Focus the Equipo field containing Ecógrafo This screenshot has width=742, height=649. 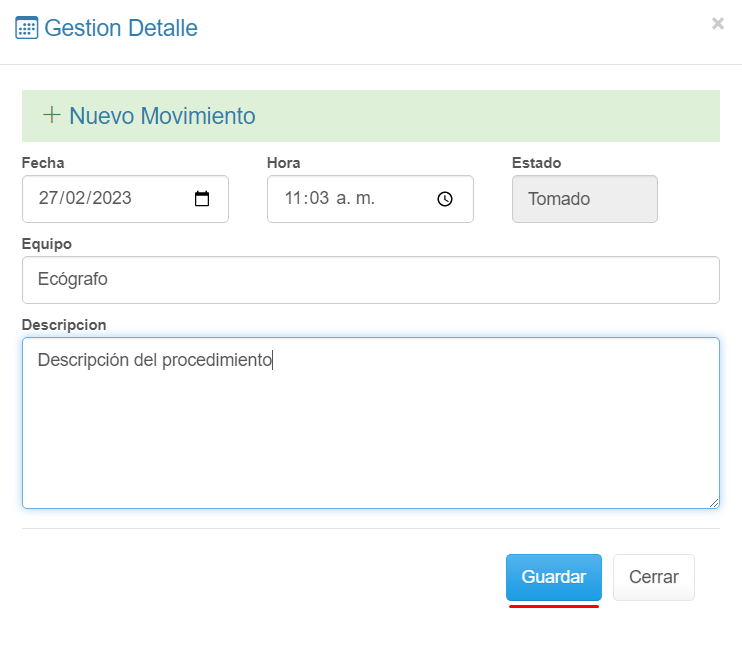point(370,280)
